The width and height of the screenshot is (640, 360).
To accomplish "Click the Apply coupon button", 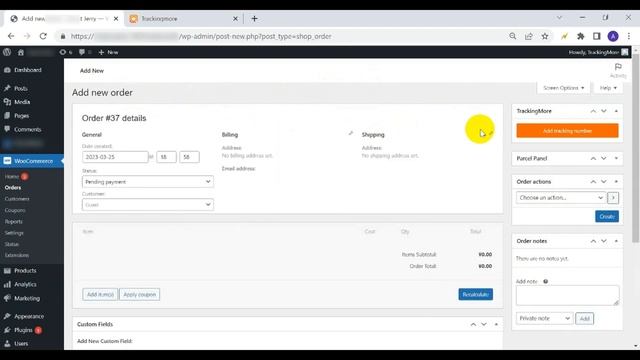I will coord(140,294).
